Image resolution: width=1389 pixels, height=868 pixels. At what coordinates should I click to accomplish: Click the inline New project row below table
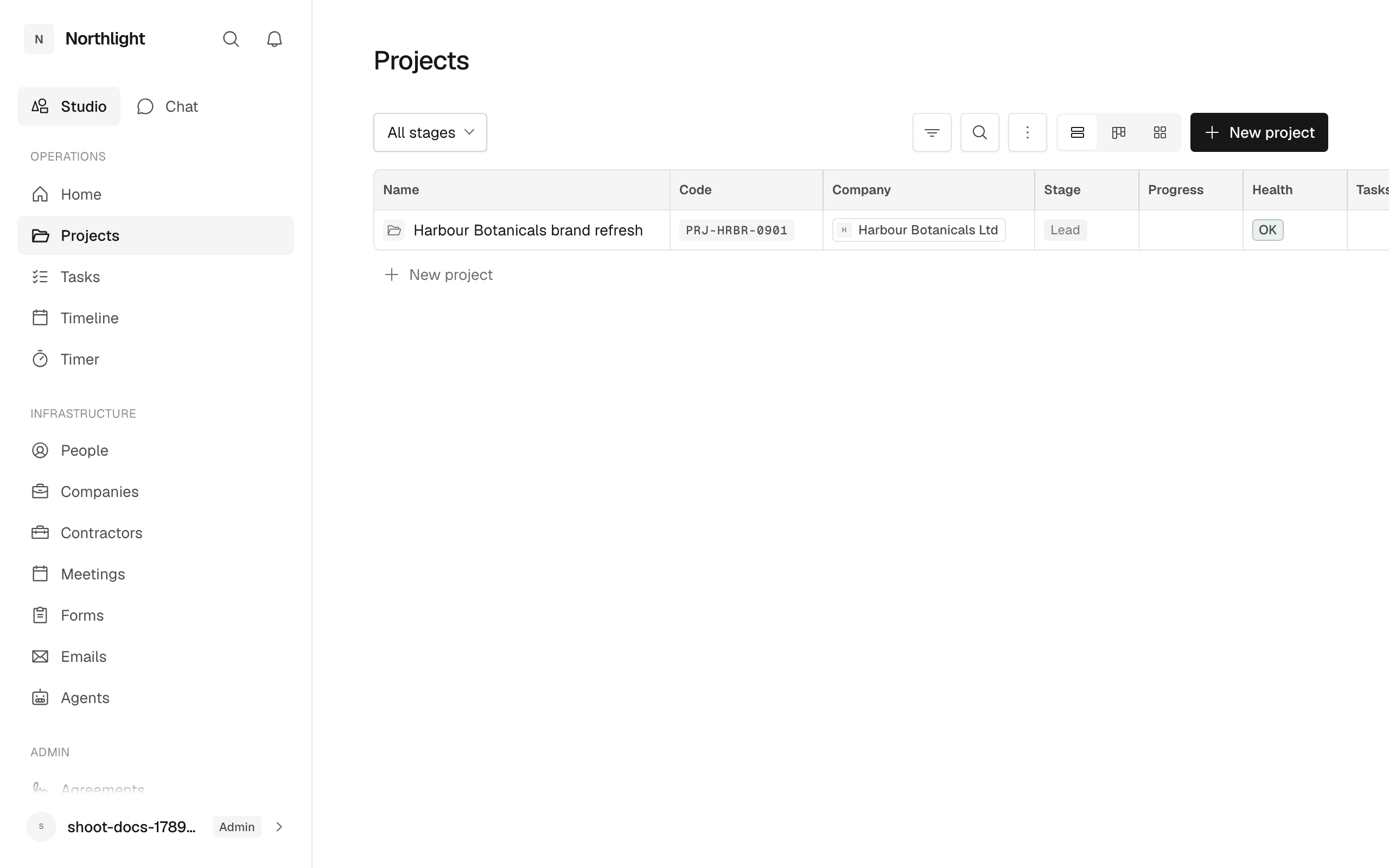coord(438,275)
